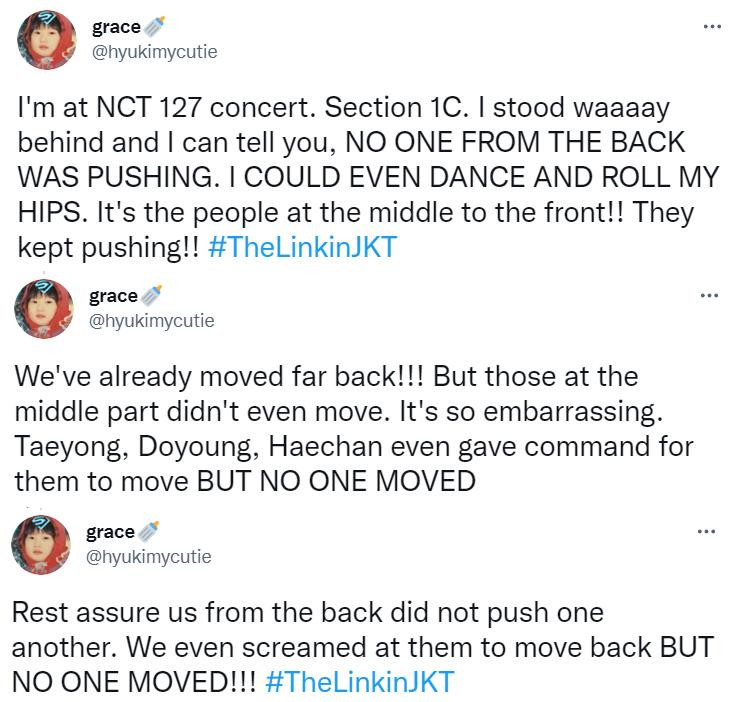The height and width of the screenshot is (702, 736).
Task: Click @hyukimycutie handle on the "Rest assure" tweet
Action: 149,556
